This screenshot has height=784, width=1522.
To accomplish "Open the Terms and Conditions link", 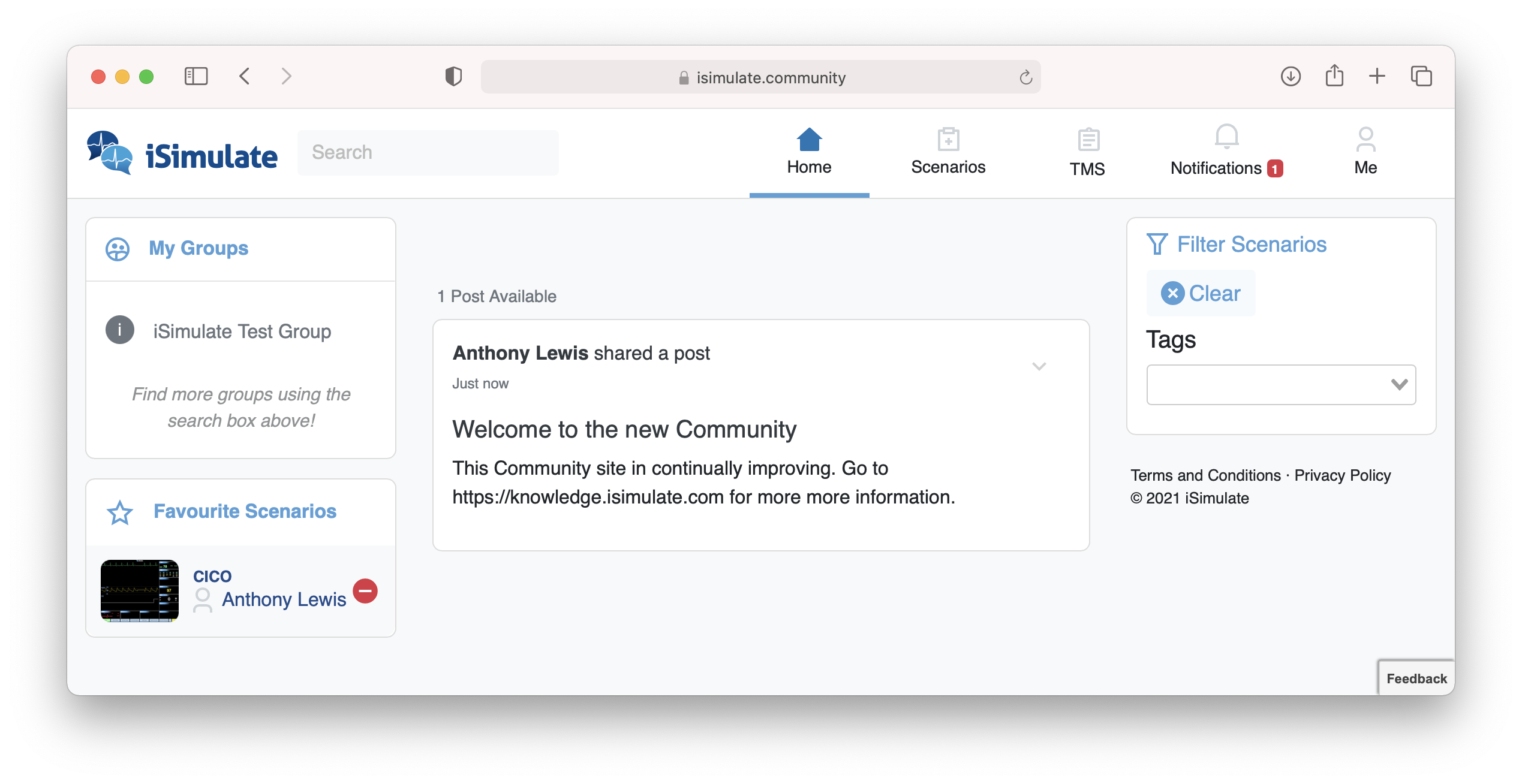I will tap(1205, 475).
